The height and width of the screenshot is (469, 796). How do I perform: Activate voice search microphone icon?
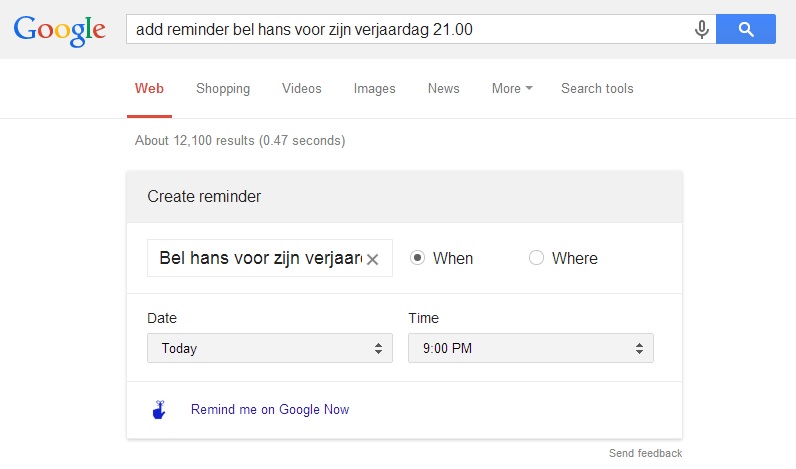[702, 29]
